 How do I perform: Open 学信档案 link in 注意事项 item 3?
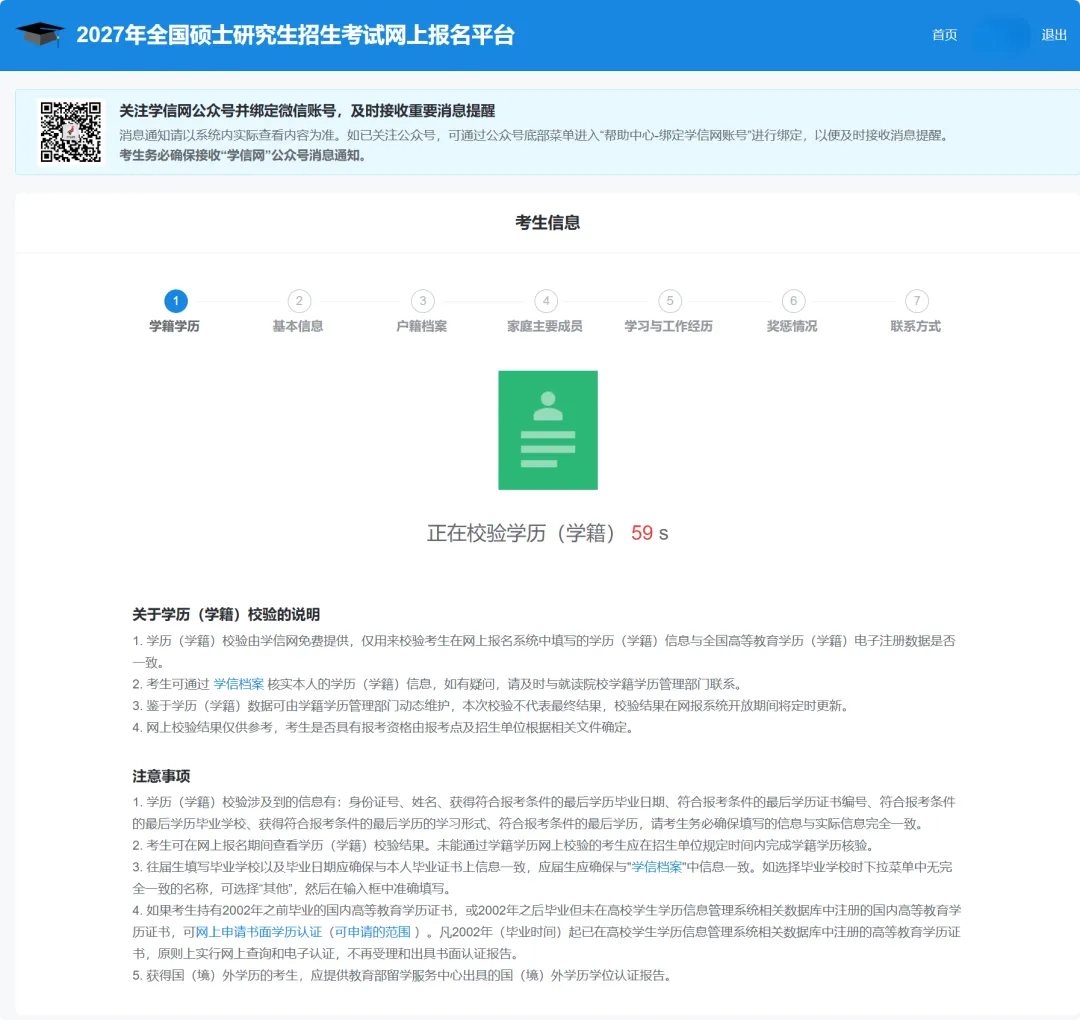tap(657, 867)
